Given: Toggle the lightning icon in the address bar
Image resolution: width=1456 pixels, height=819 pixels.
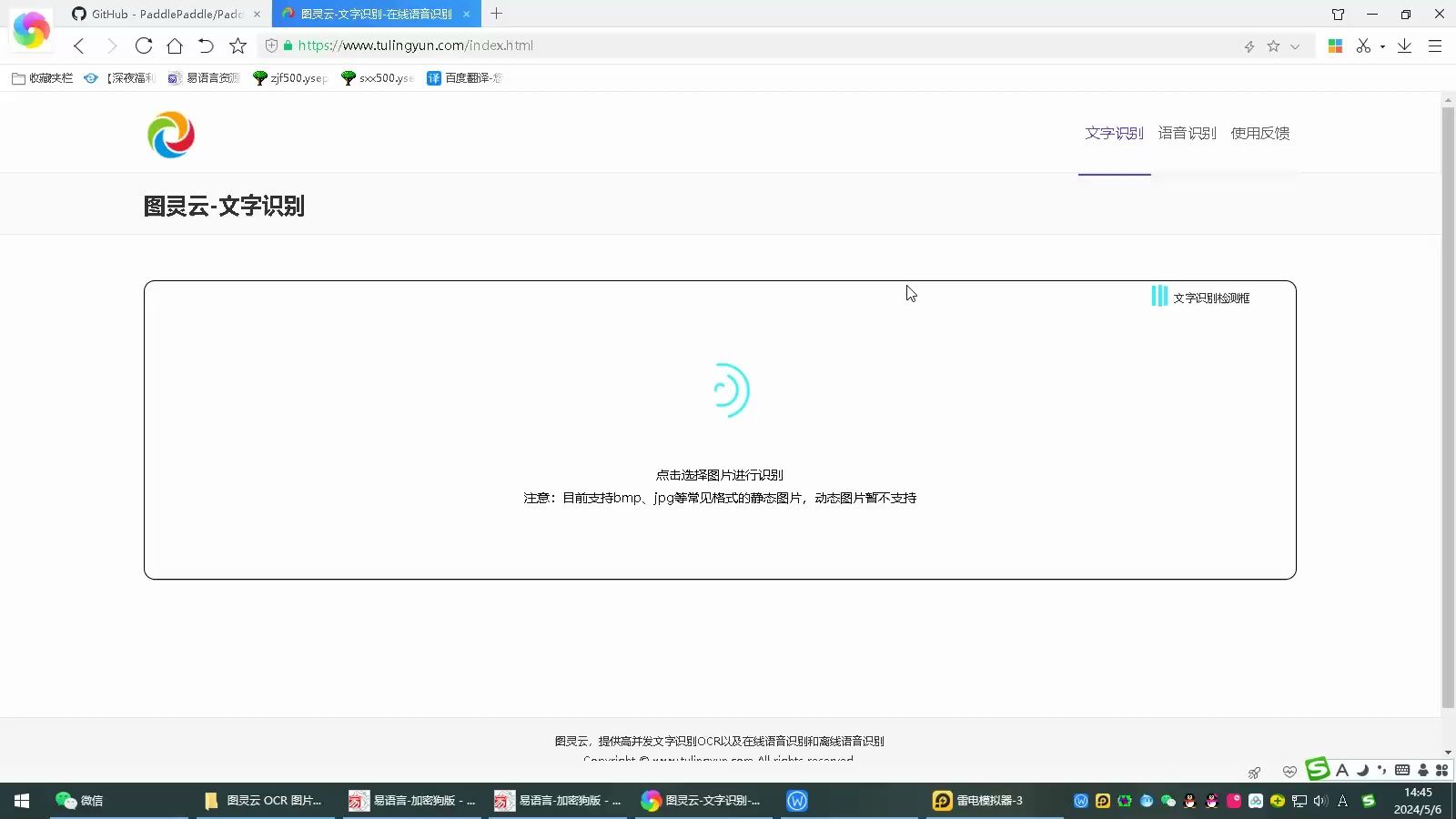Looking at the screenshot, I should pyautogui.click(x=1249, y=45).
